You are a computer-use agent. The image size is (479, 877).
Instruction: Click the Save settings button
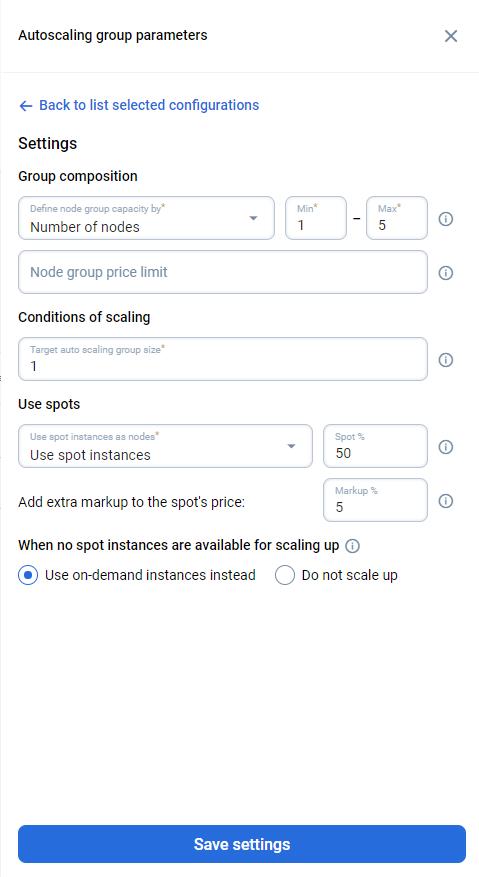coord(242,844)
